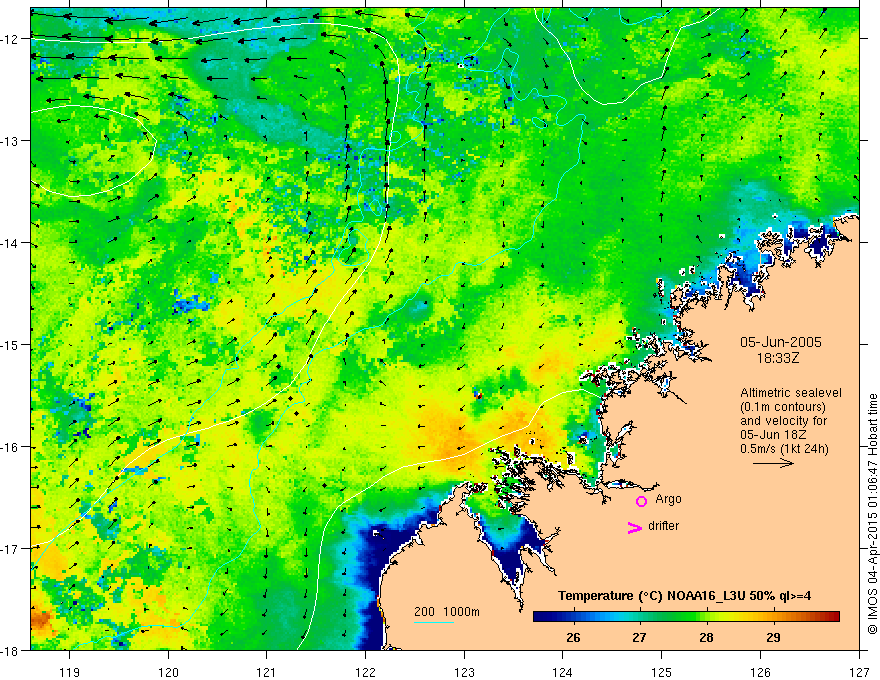This screenshot has width=880, height=680.
Task: Click the 27 label under color bar
Action: 639,637
